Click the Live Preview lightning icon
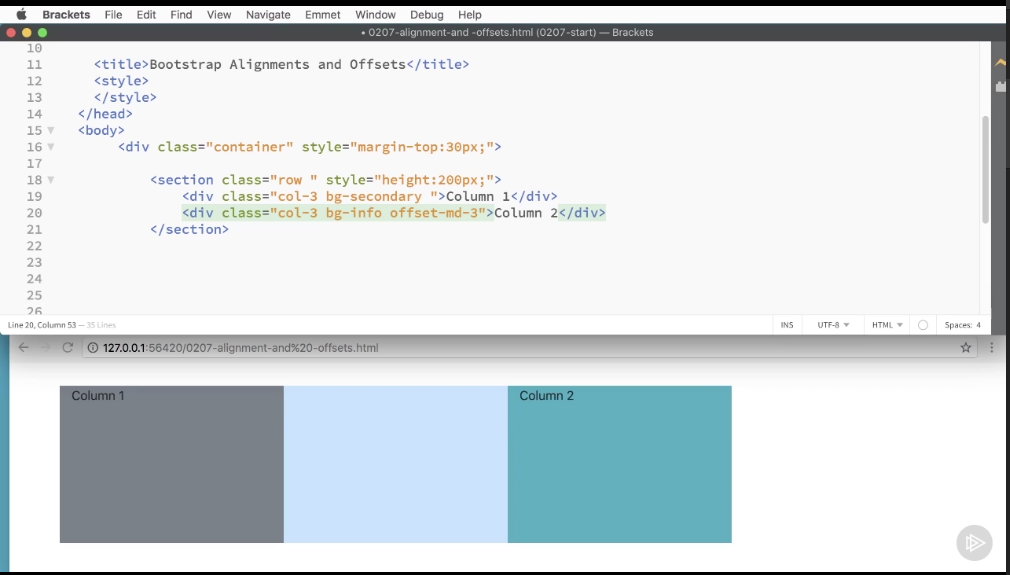Viewport: 1010px width, 575px height. pos(1000,62)
